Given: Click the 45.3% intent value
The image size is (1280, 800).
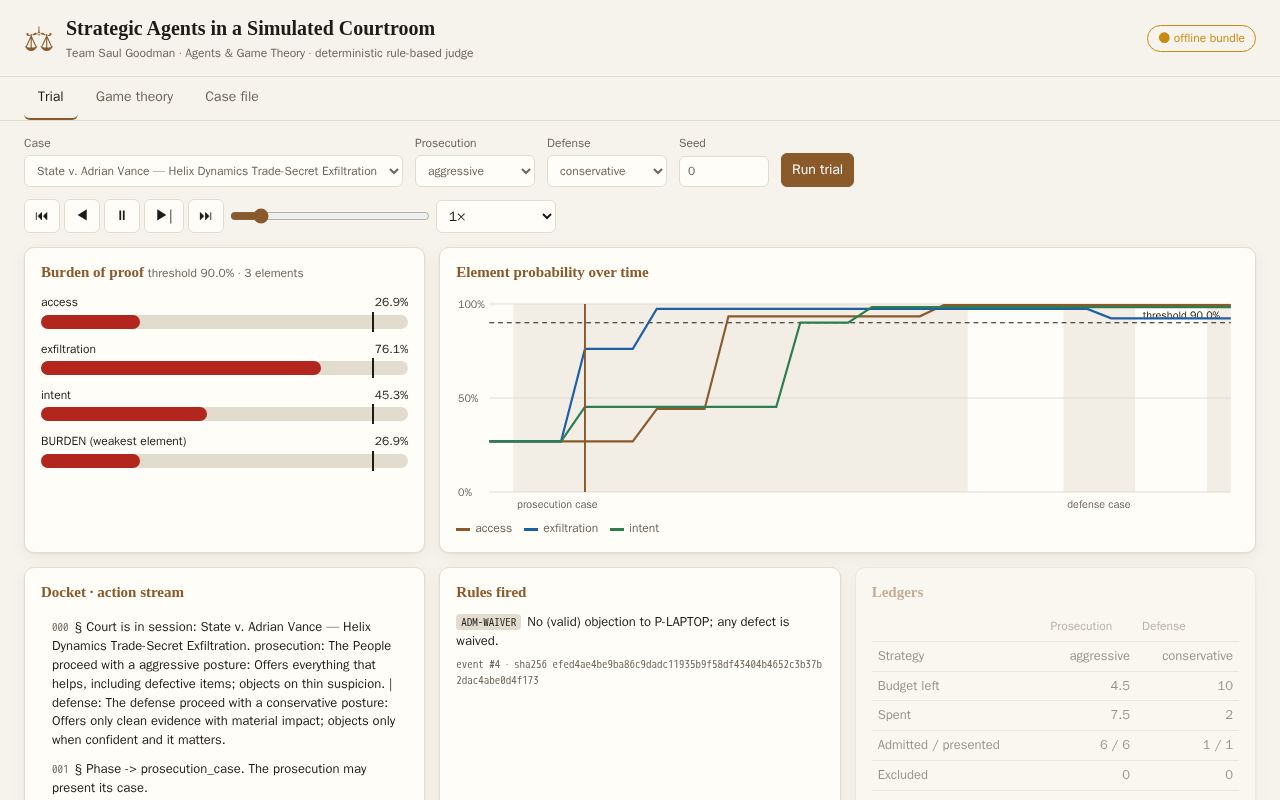Looking at the screenshot, I should [x=392, y=395].
